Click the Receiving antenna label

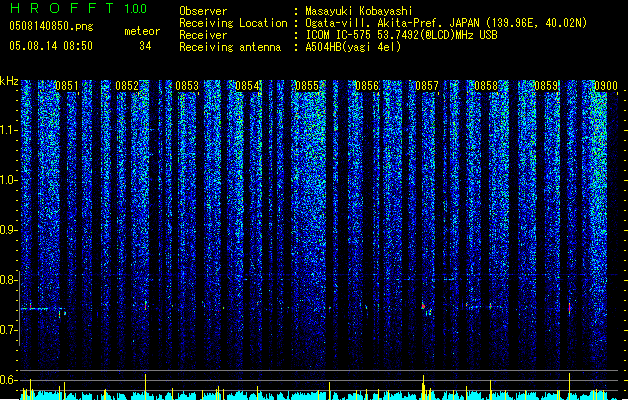pos(230,47)
